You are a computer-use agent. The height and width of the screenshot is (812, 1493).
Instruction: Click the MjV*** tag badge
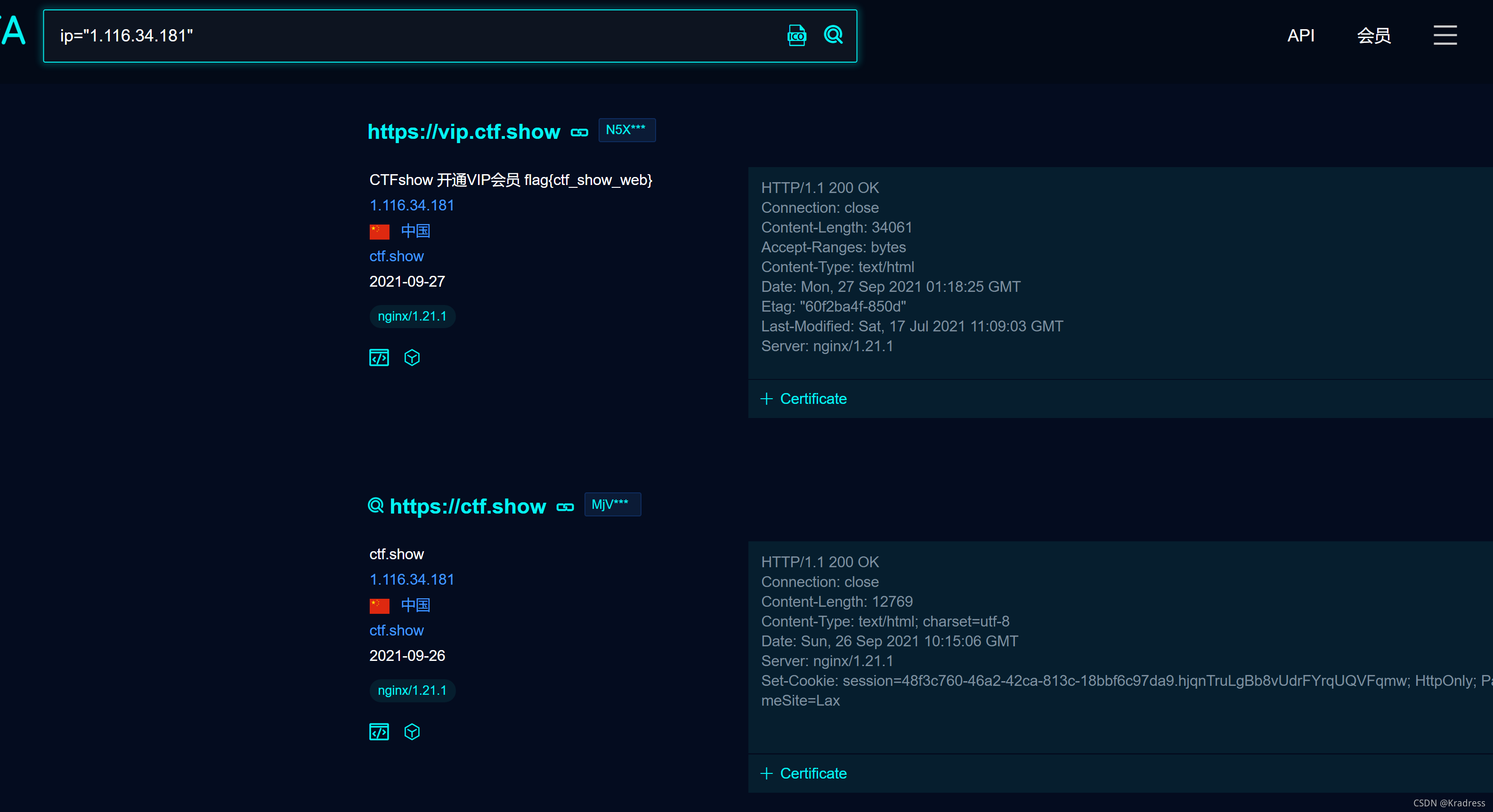pos(612,504)
